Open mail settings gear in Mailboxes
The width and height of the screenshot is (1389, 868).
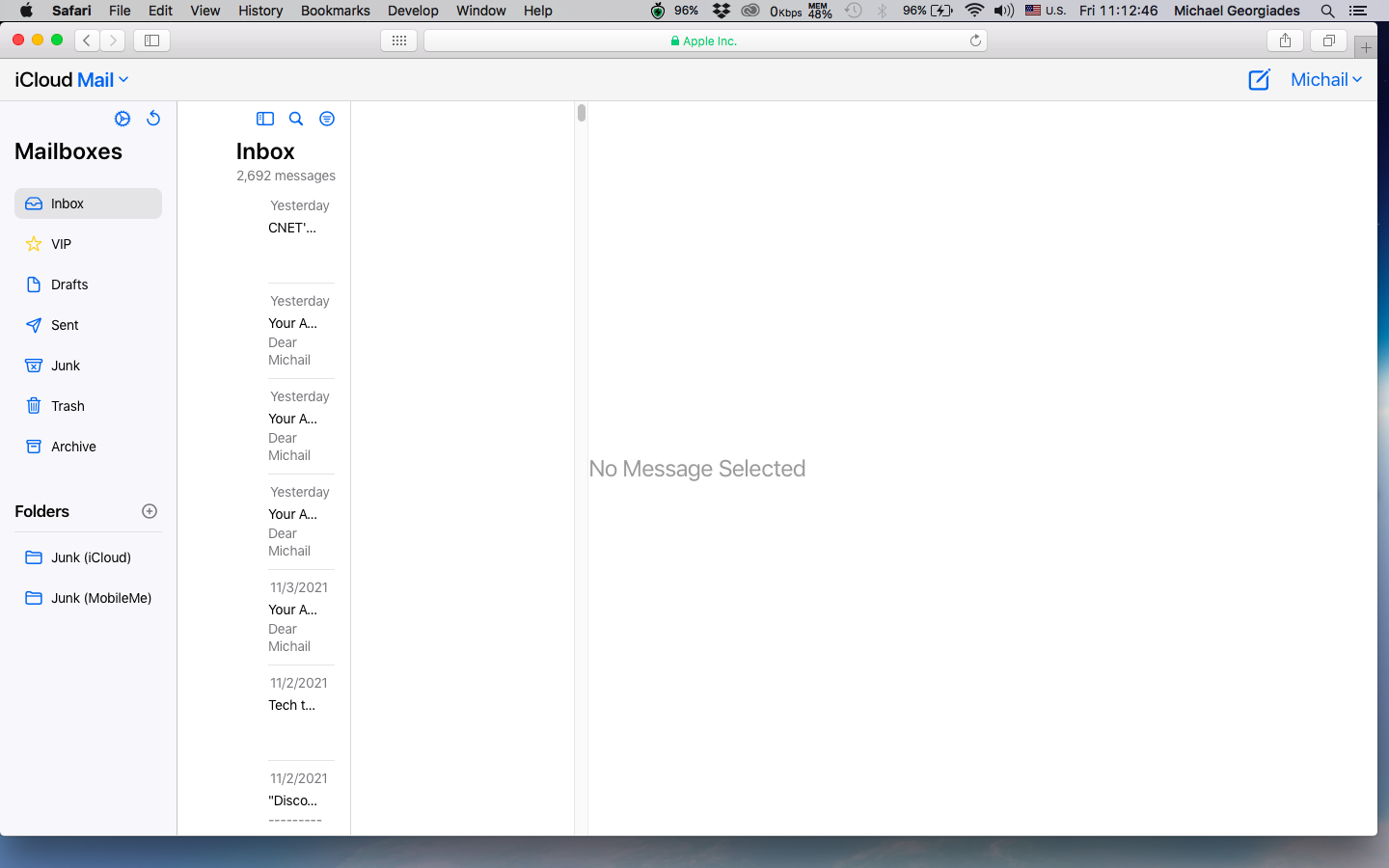123,119
